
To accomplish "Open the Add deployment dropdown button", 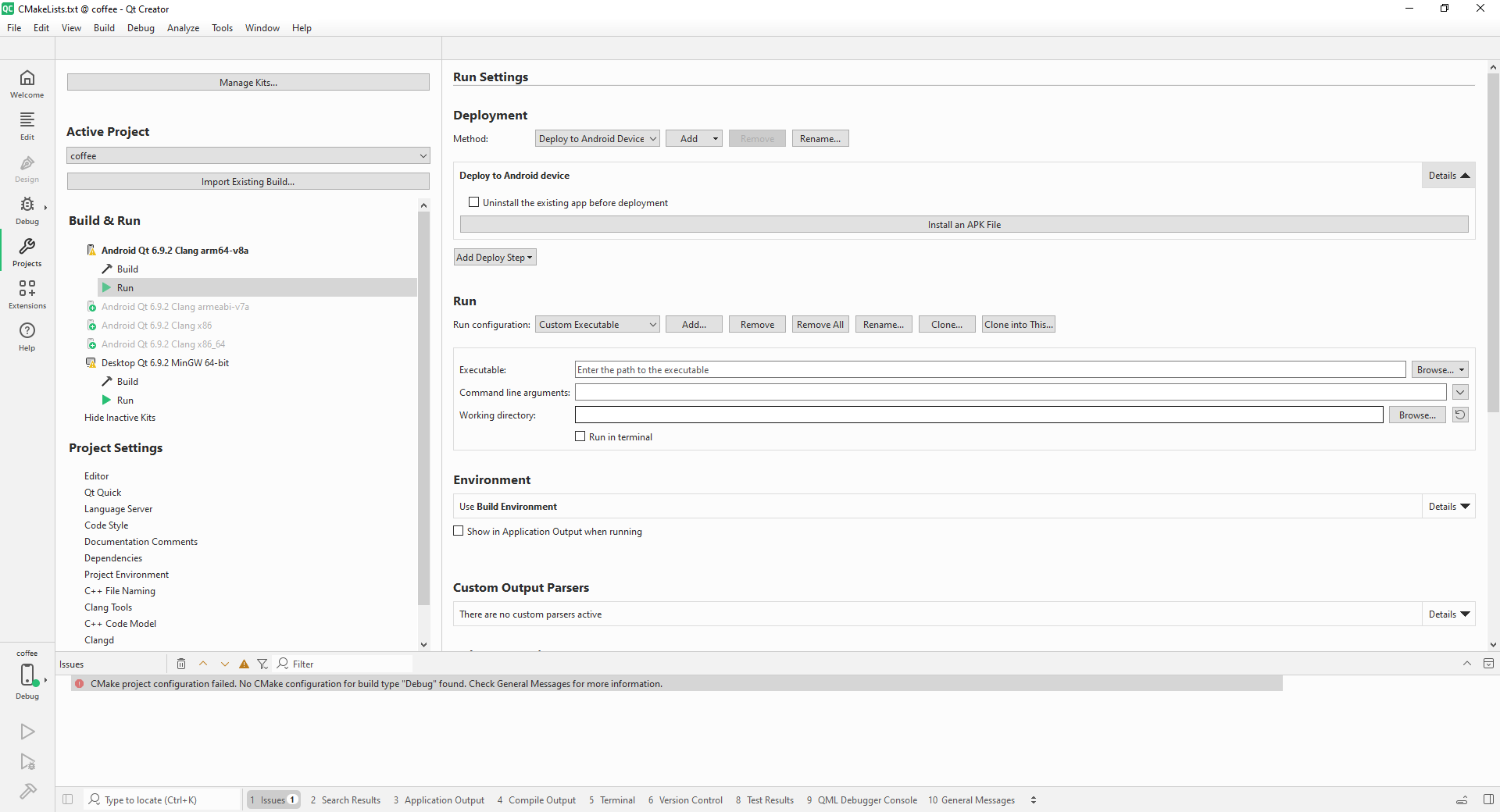I will [694, 138].
